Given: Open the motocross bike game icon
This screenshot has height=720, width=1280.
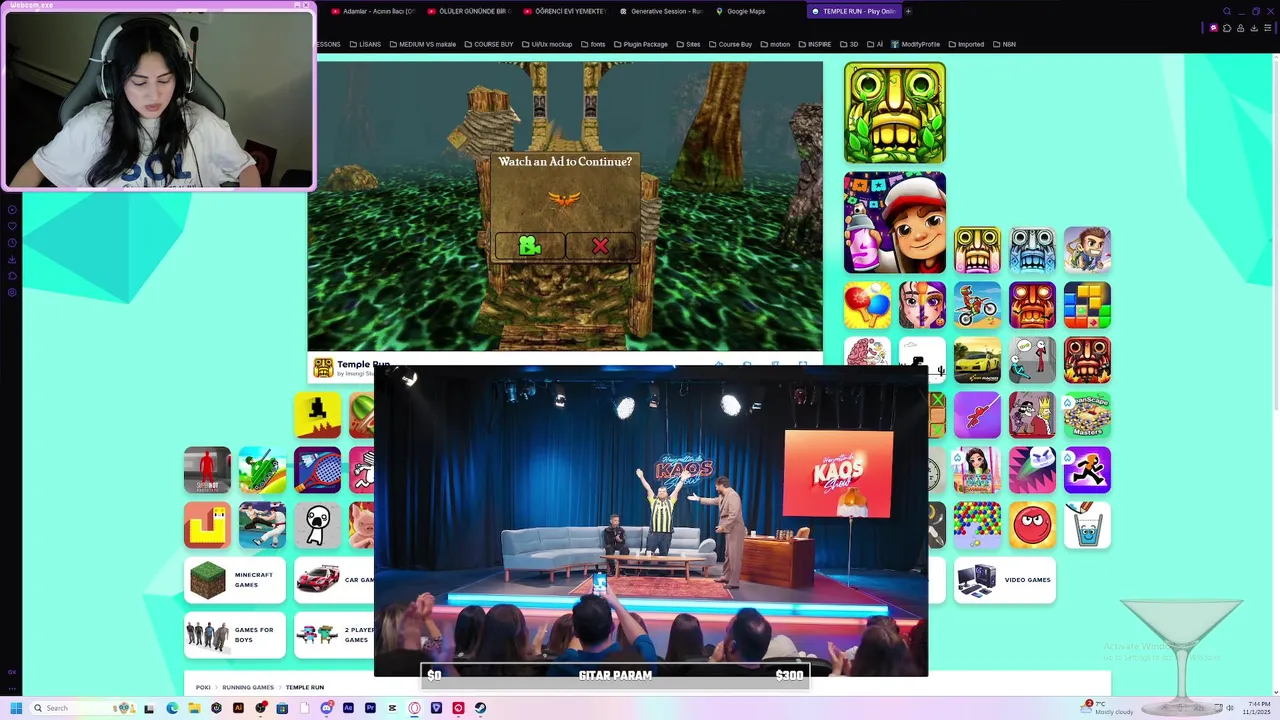Looking at the screenshot, I should 977,305.
